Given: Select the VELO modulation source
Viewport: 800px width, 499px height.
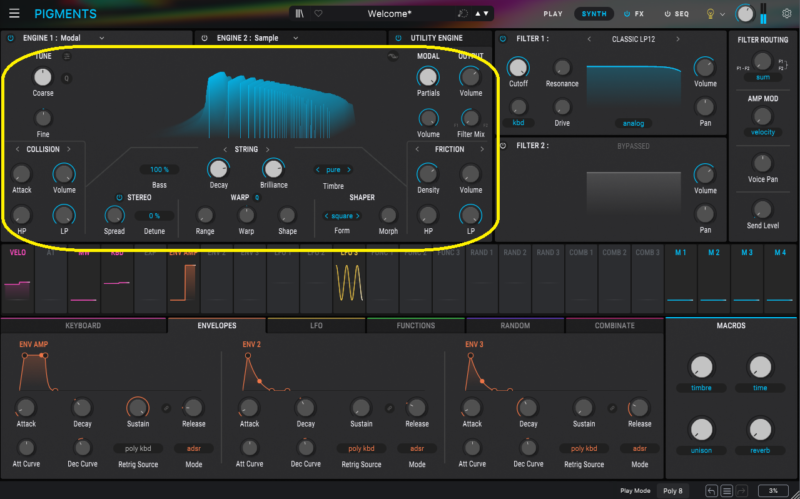Looking at the screenshot, I should 17,279.
